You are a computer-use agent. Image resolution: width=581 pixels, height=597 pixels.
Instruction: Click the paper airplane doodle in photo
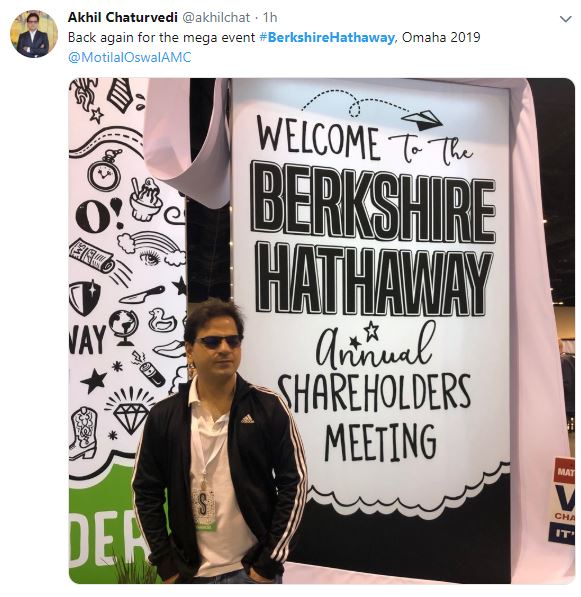pos(421,119)
